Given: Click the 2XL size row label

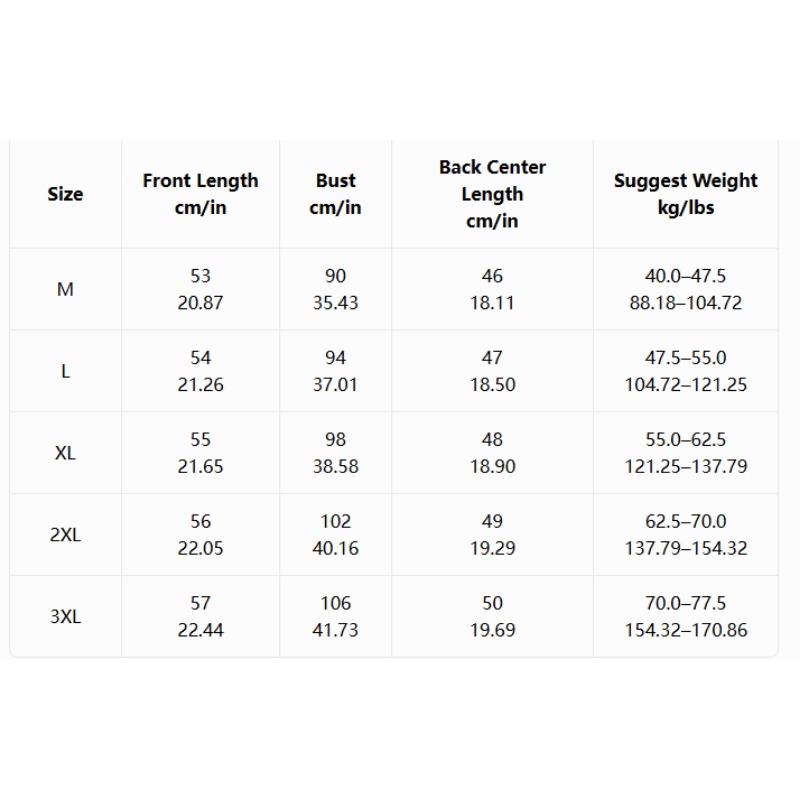Looking at the screenshot, I should click(65, 535).
